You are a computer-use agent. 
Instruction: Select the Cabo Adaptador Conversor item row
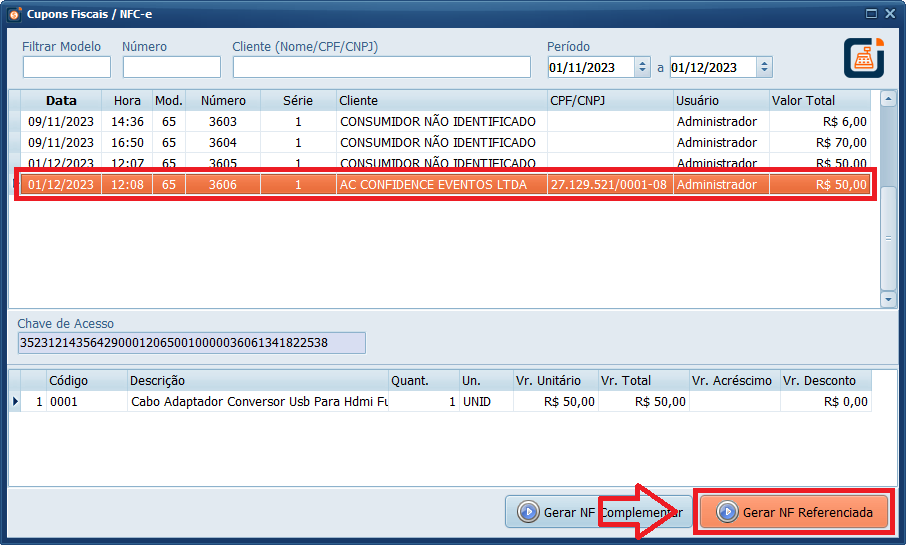[x=258, y=402]
